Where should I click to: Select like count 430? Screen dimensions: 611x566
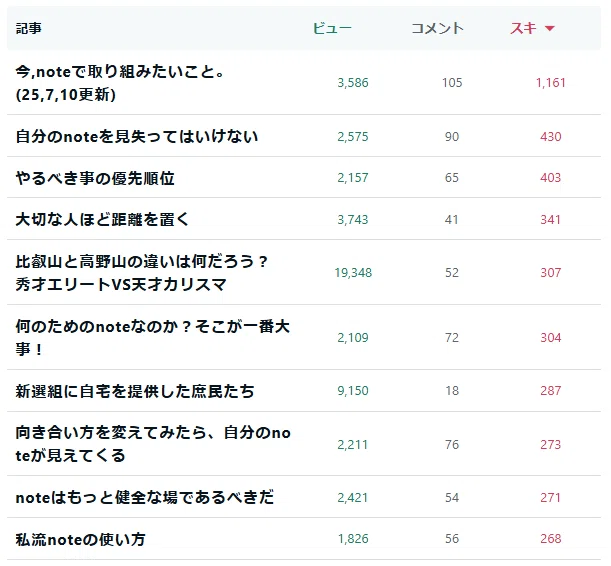point(551,137)
